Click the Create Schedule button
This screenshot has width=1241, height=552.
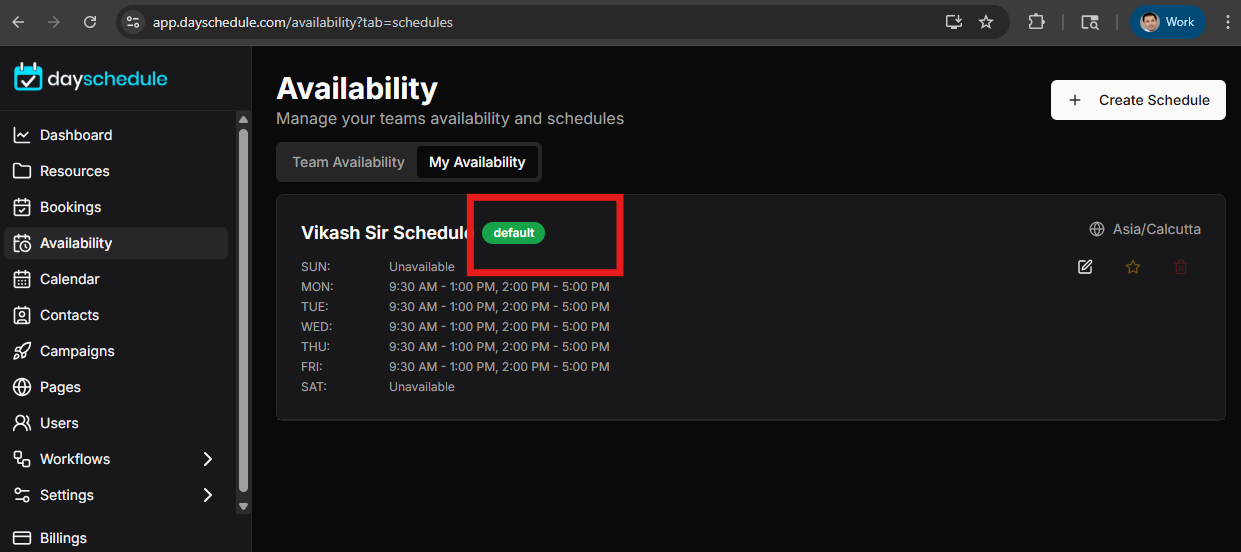point(1138,100)
